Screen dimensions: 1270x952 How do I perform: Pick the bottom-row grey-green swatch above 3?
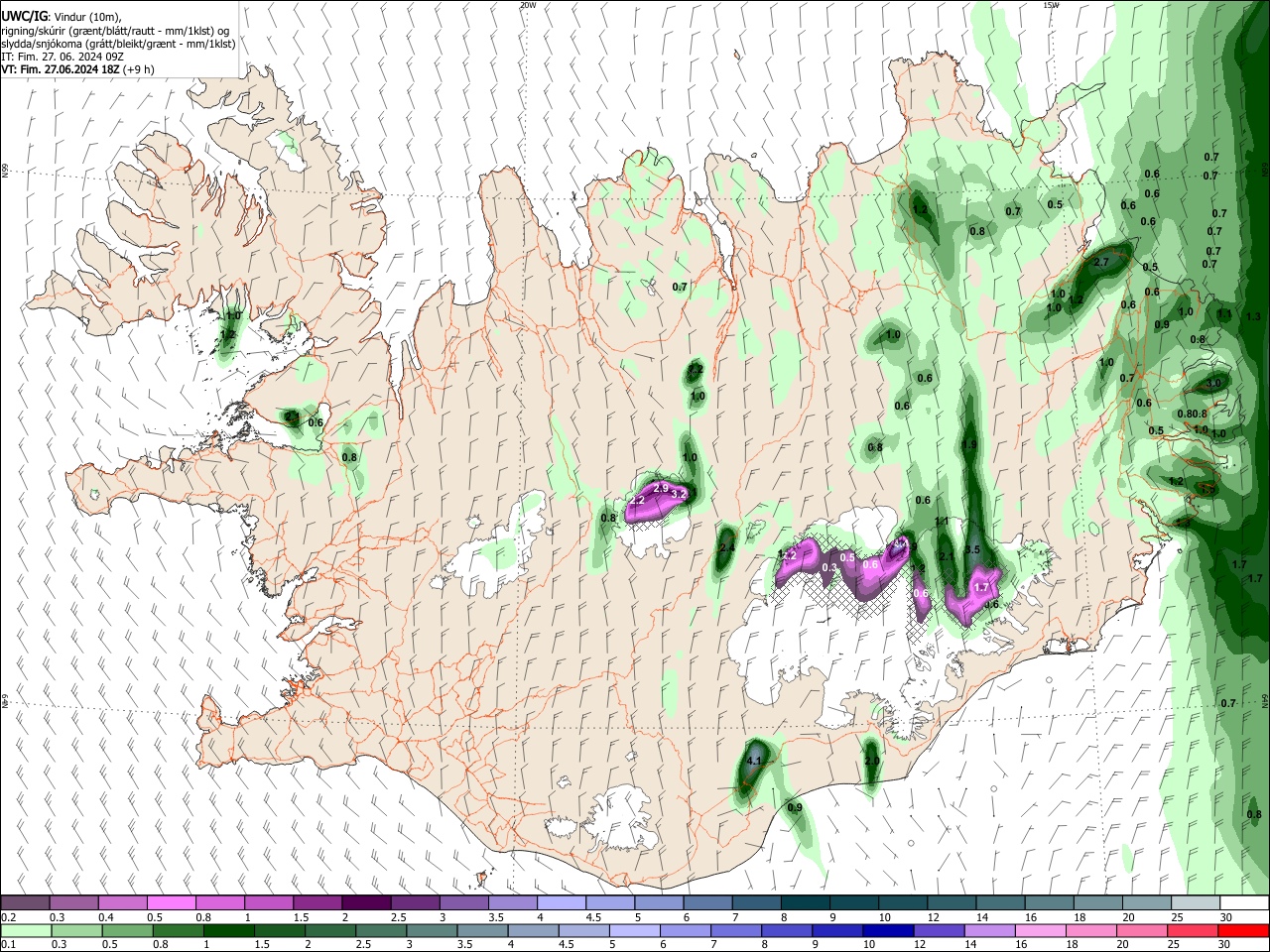[x=432, y=930]
